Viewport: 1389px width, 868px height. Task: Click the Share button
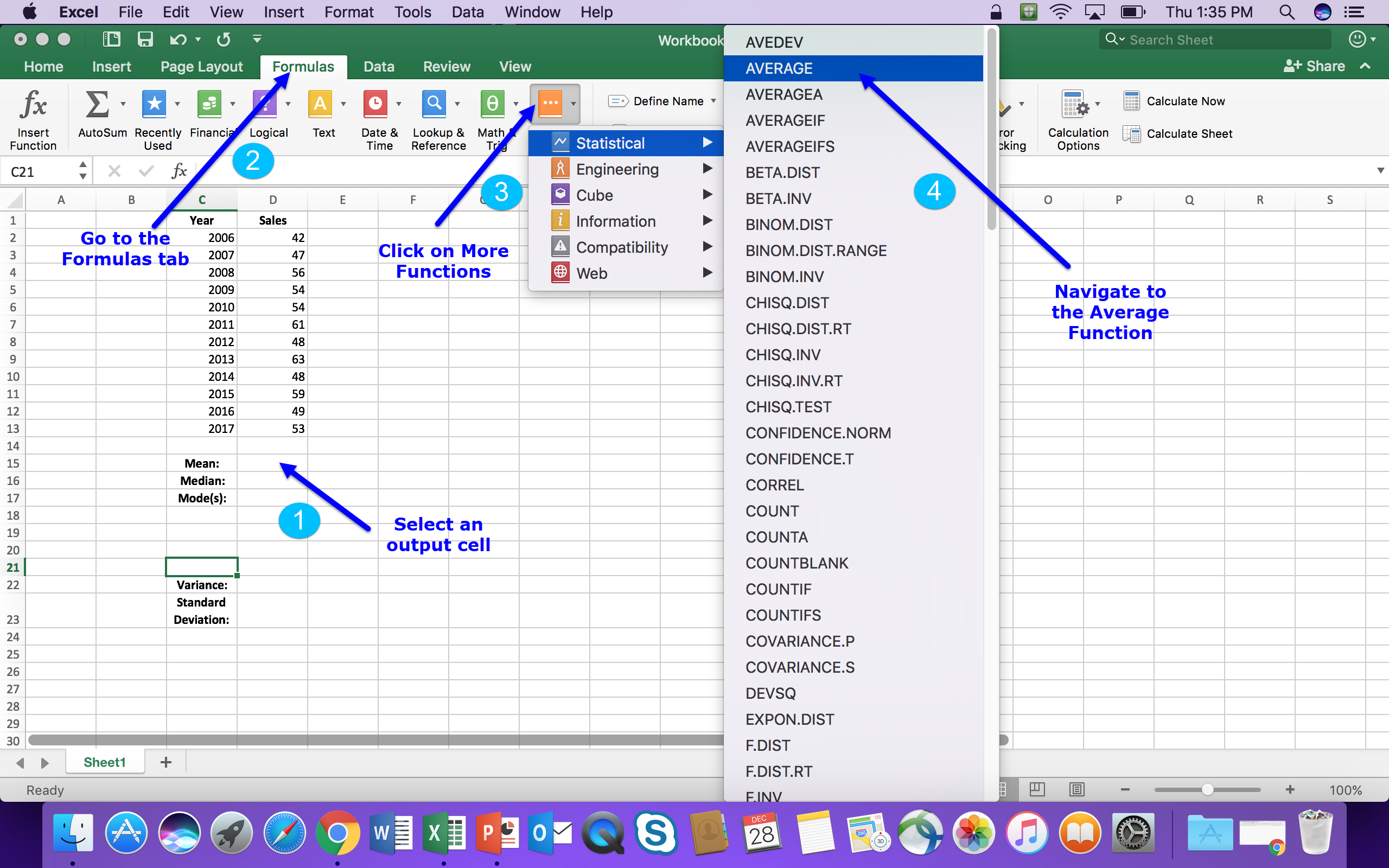[x=1314, y=66]
